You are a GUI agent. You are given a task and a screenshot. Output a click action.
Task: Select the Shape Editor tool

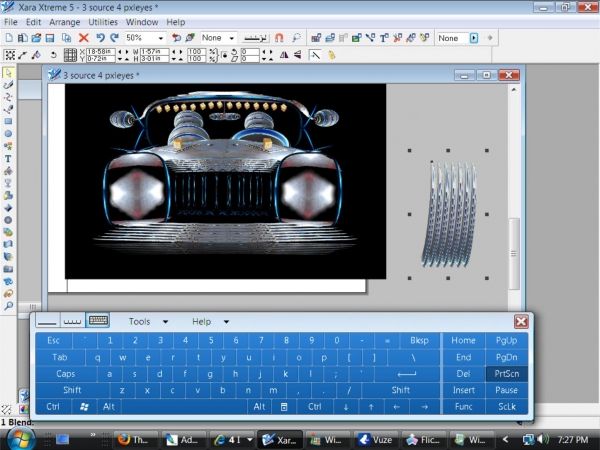(8, 97)
